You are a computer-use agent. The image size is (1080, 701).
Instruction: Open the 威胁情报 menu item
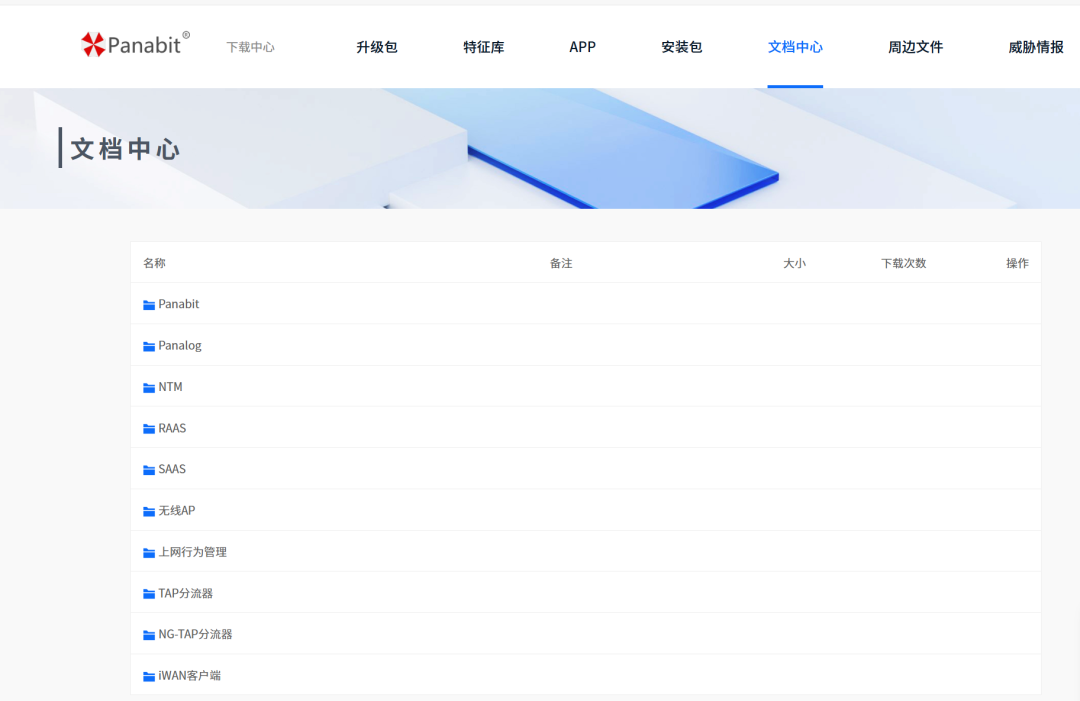pos(1033,47)
